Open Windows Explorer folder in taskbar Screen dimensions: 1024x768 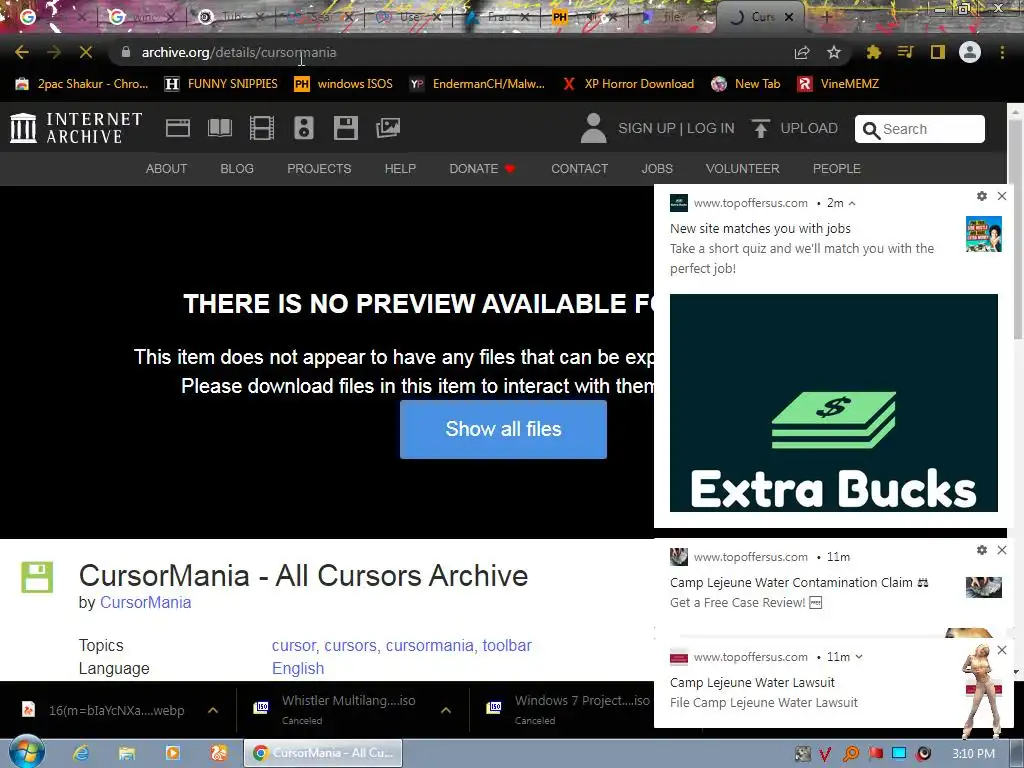click(127, 753)
